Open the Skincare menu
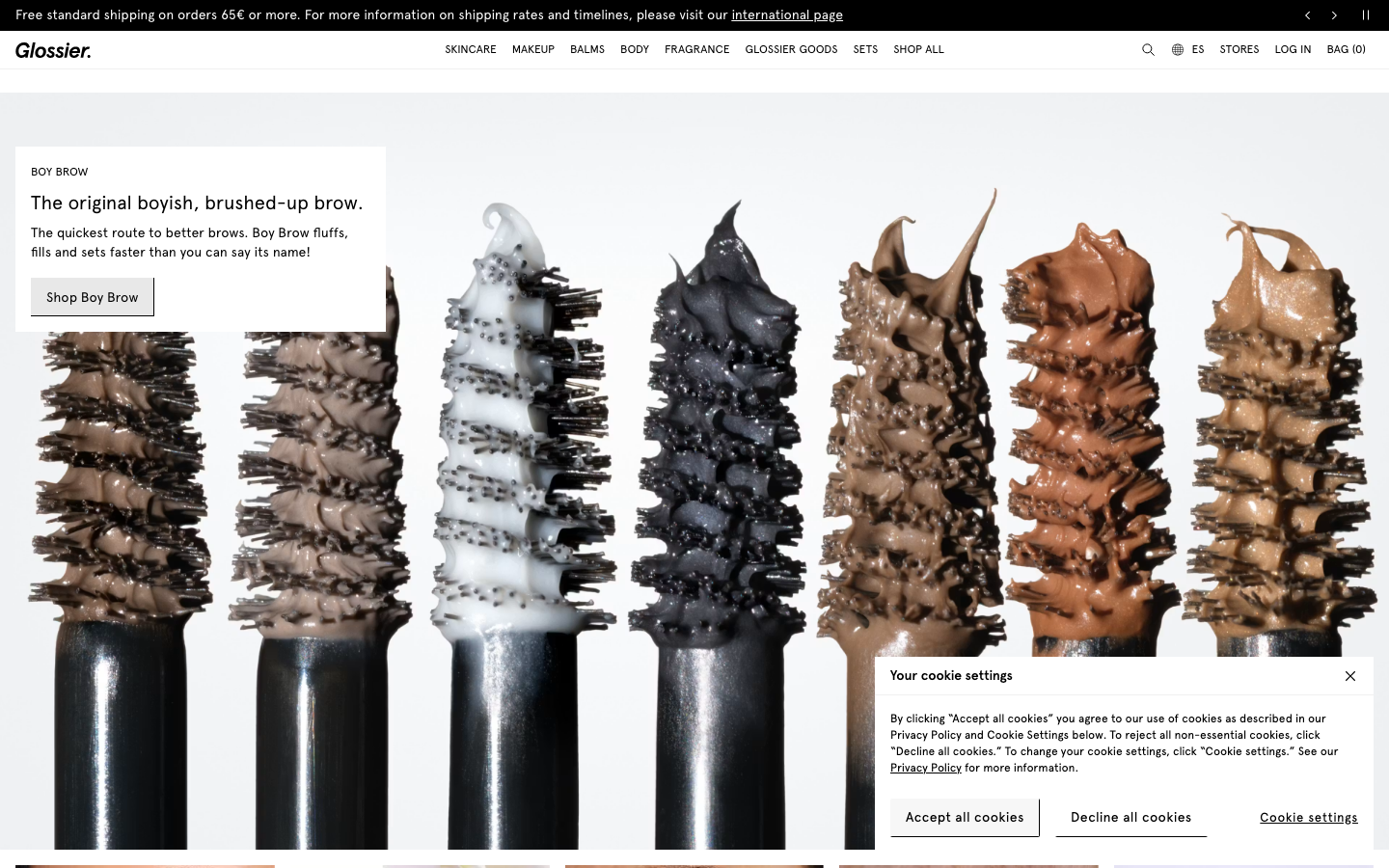This screenshot has height=868, width=1389. pyautogui.click(x=471, y=49)
